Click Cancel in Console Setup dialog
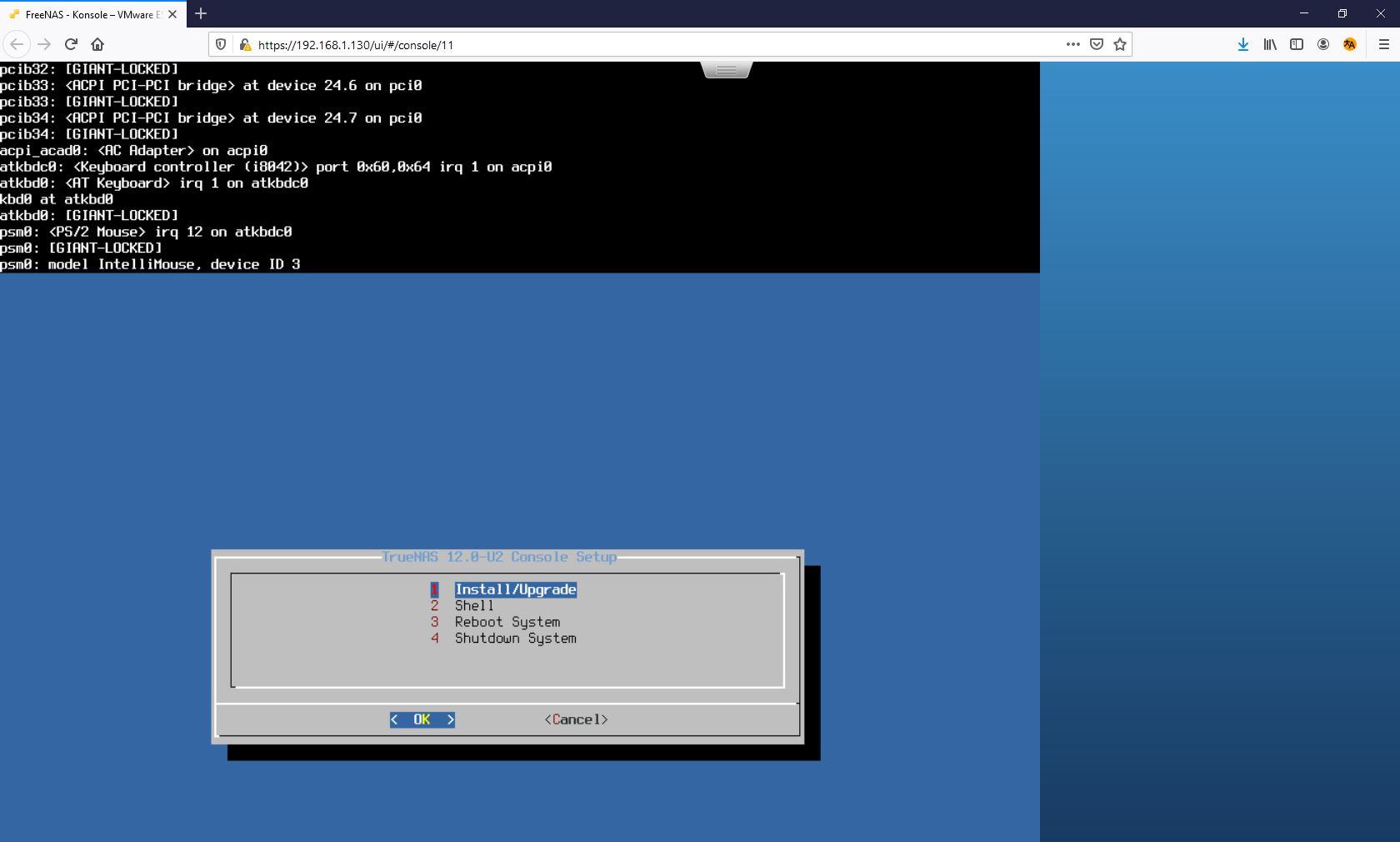Screen dimensions: 1400x842 (576, 719)
